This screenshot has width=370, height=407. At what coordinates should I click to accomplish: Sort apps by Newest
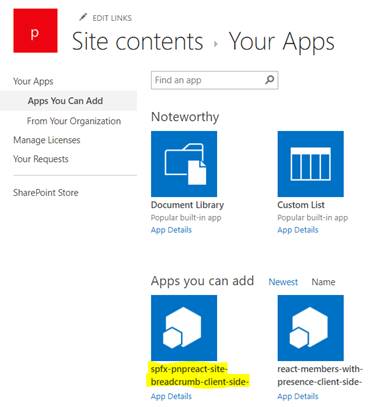(283, 282)
